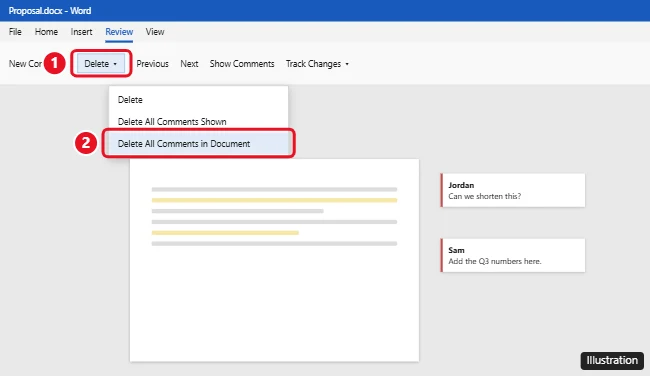
Task: Expand the Delete dropdown button
Action: click(101, 64)
